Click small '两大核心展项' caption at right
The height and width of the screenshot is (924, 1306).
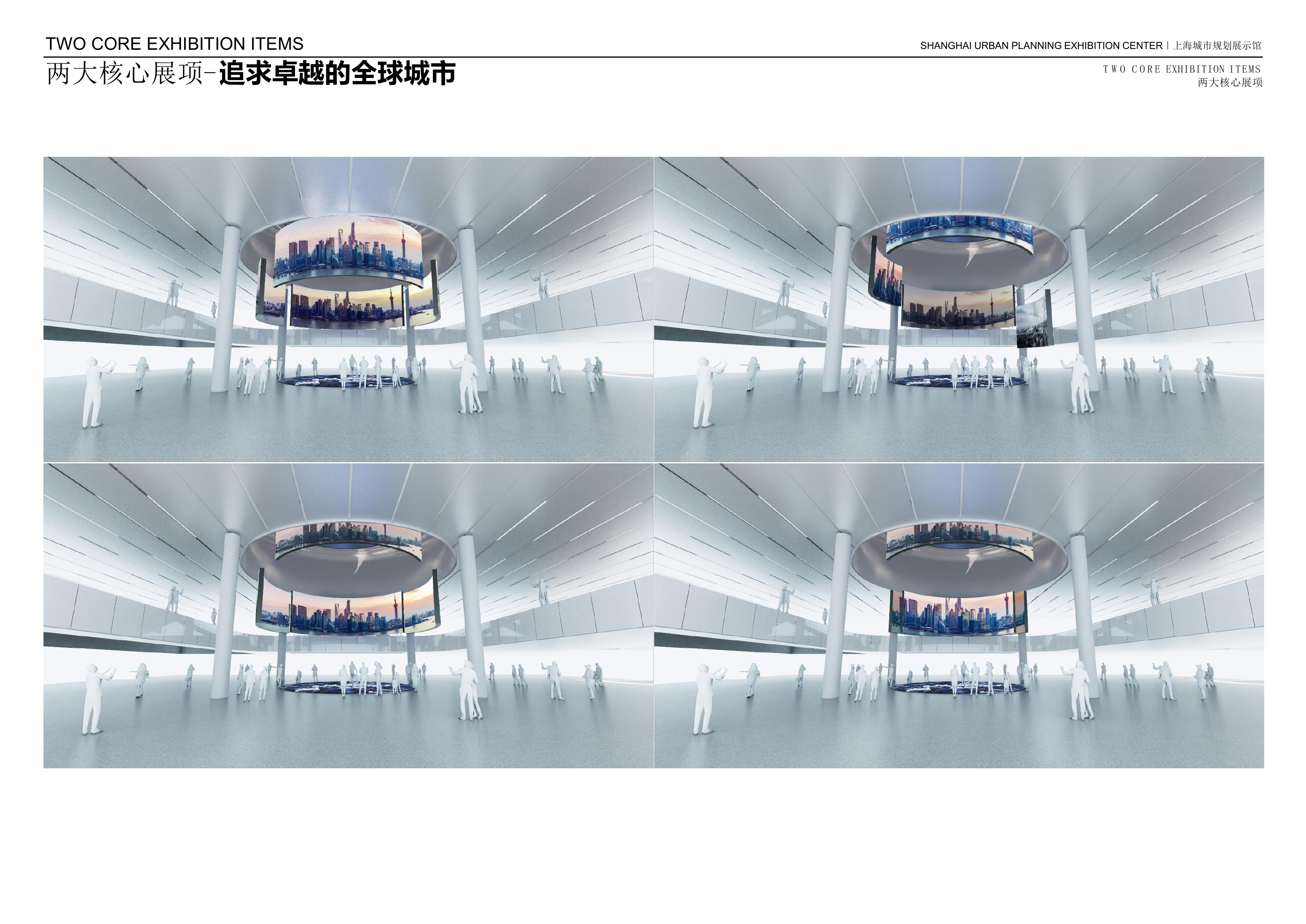pos(1230,83)
